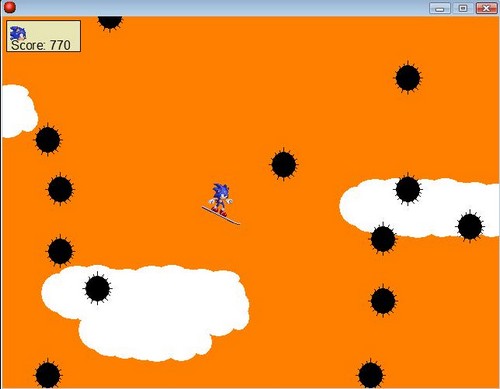Click the spiked mine inside the large bottom cloud
Screen dimensions: 500x389
point(97,288)
